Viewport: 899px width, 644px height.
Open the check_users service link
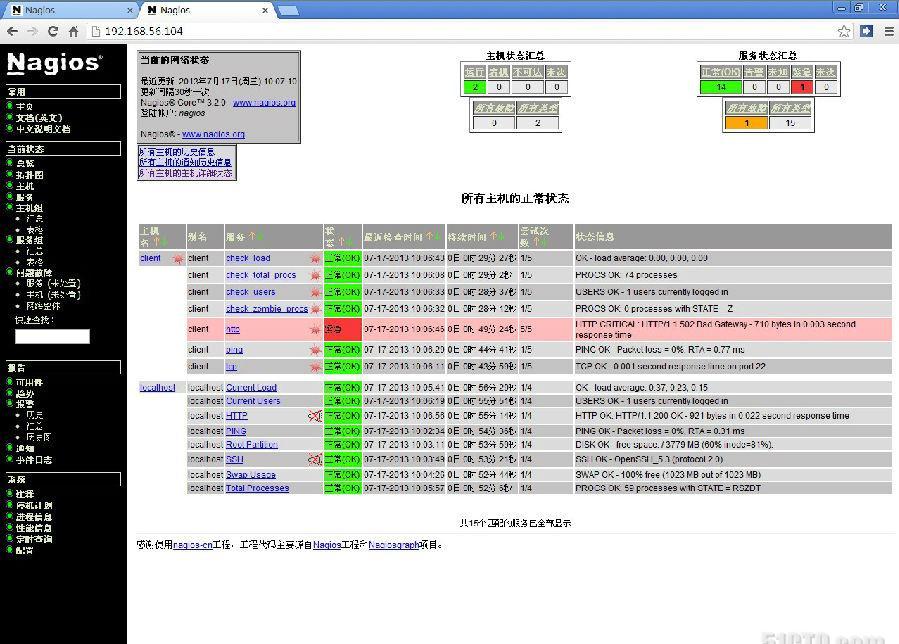(x=251, y=292)
